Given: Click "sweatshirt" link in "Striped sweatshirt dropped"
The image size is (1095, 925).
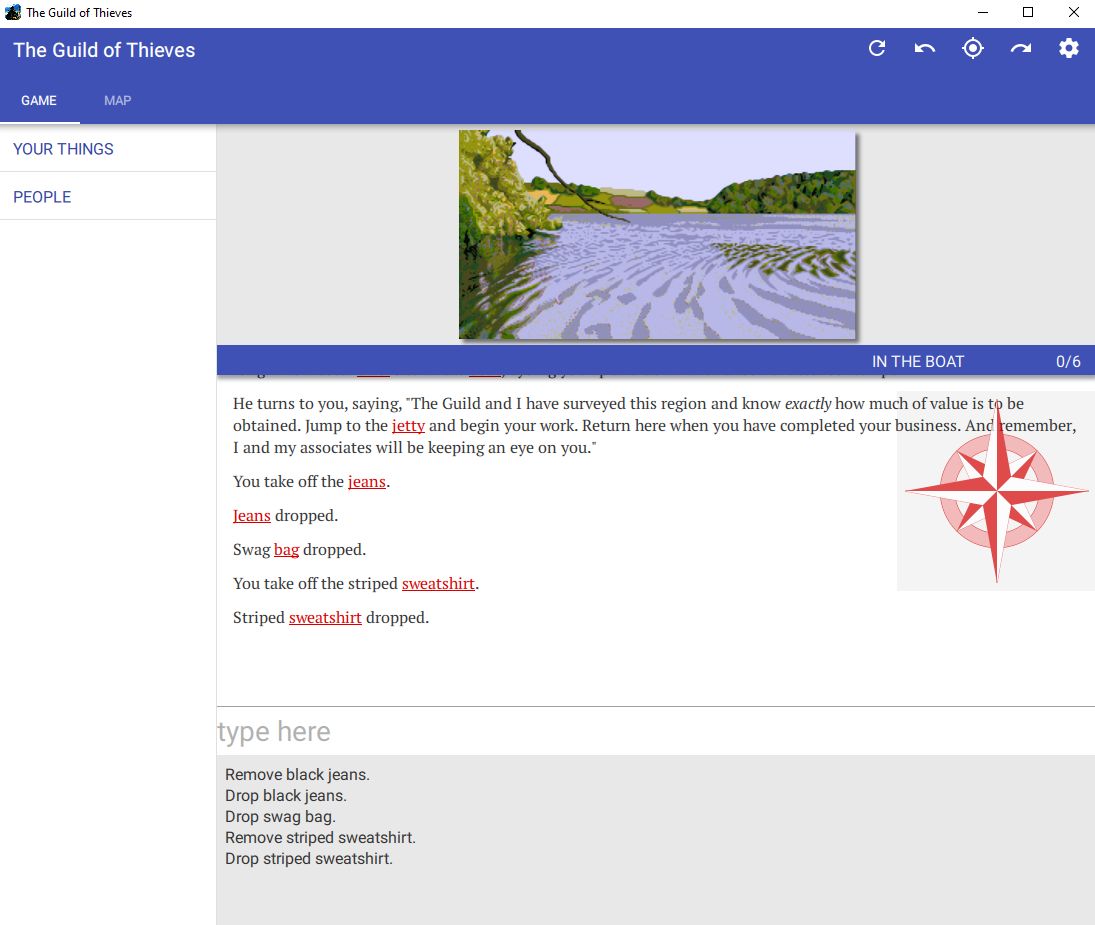Looking at the screenshot, I should (325, 618).
